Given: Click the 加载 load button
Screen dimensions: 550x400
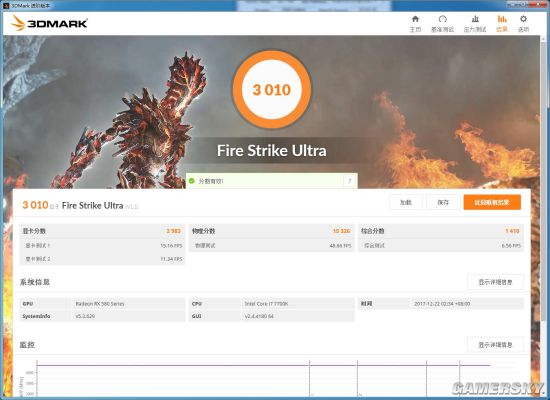Looking at the screenshot, I should (x=406, y=202).
